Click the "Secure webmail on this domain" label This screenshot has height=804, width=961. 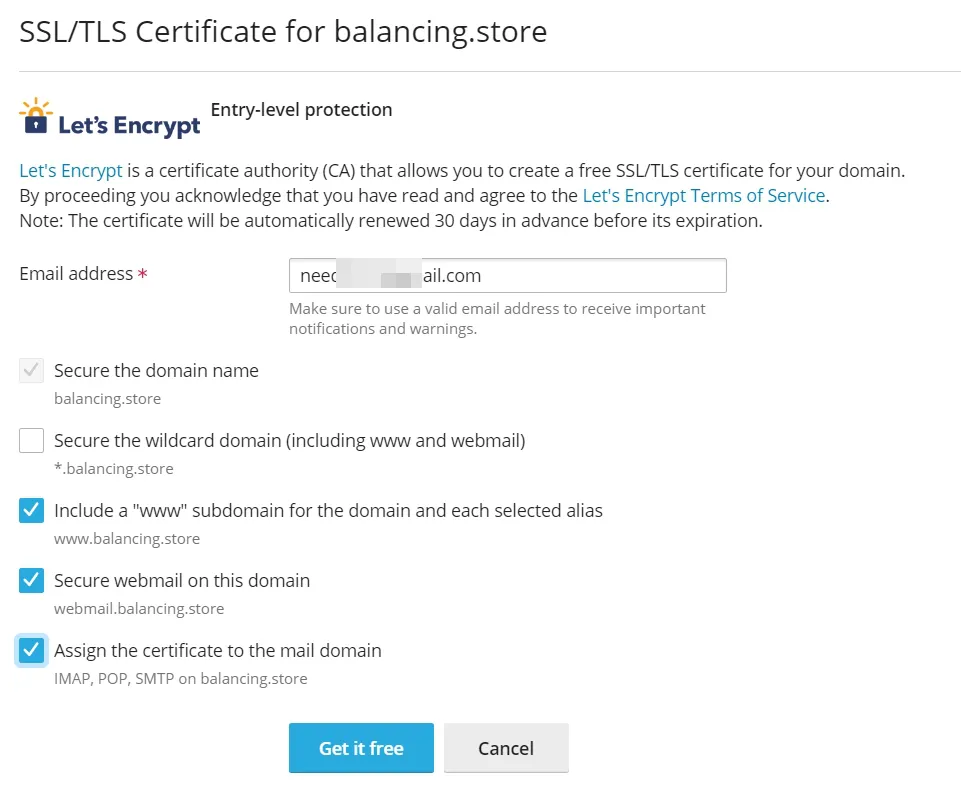[182, 580]
